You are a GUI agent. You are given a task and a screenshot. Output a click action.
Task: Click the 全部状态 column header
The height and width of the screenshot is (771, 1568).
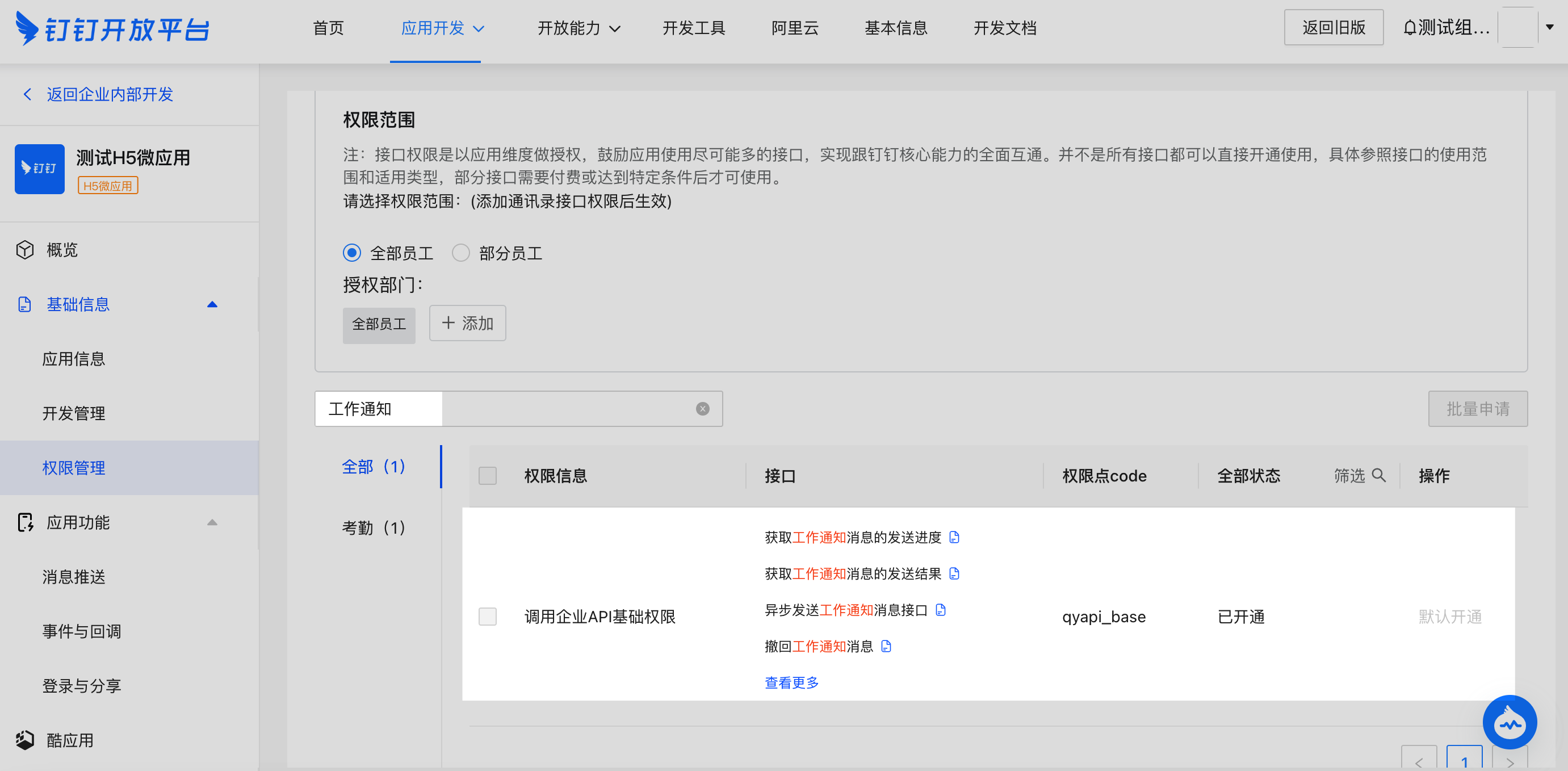(x=1248, y=476)
